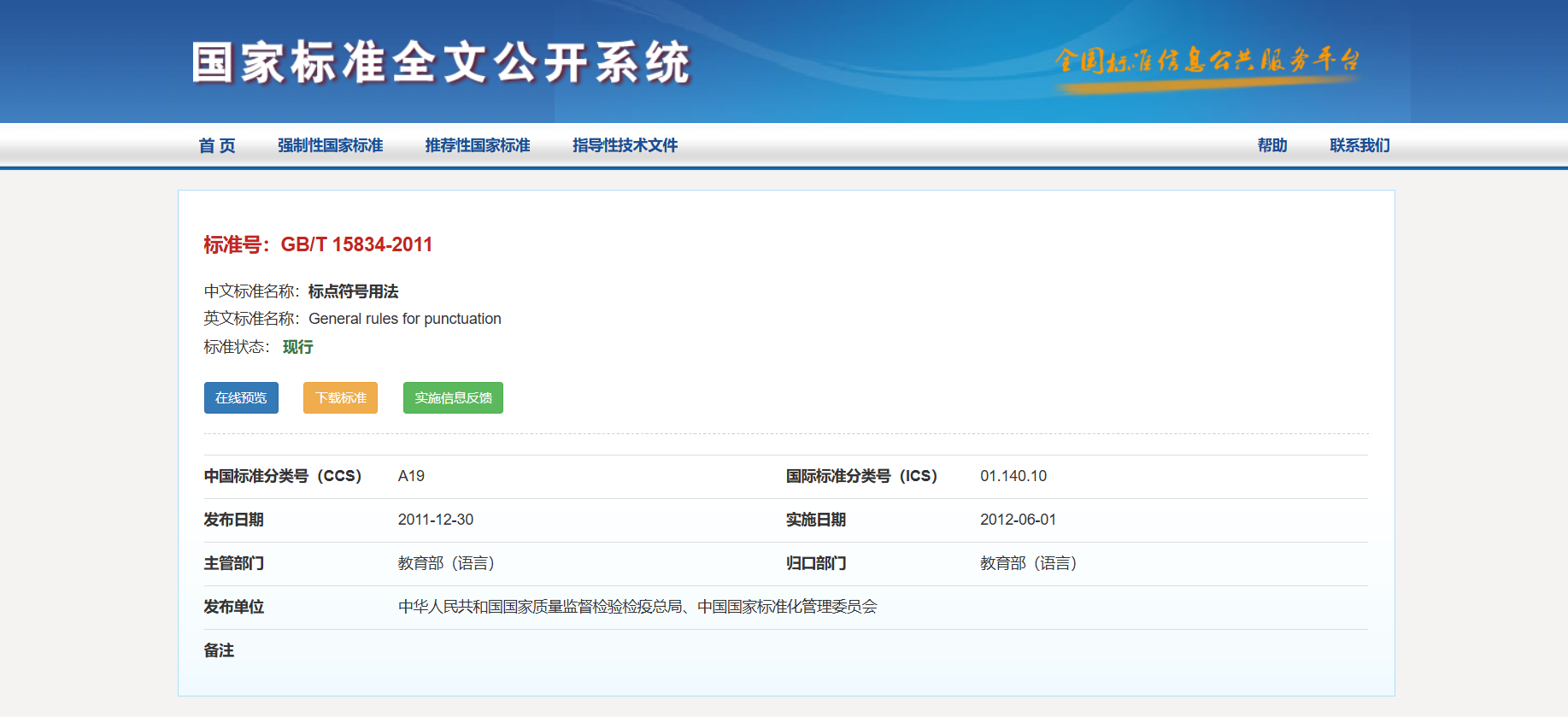Click the release date 2011-12-30
This screenshot has height=717, width=1568.
(x=435, y=520)
